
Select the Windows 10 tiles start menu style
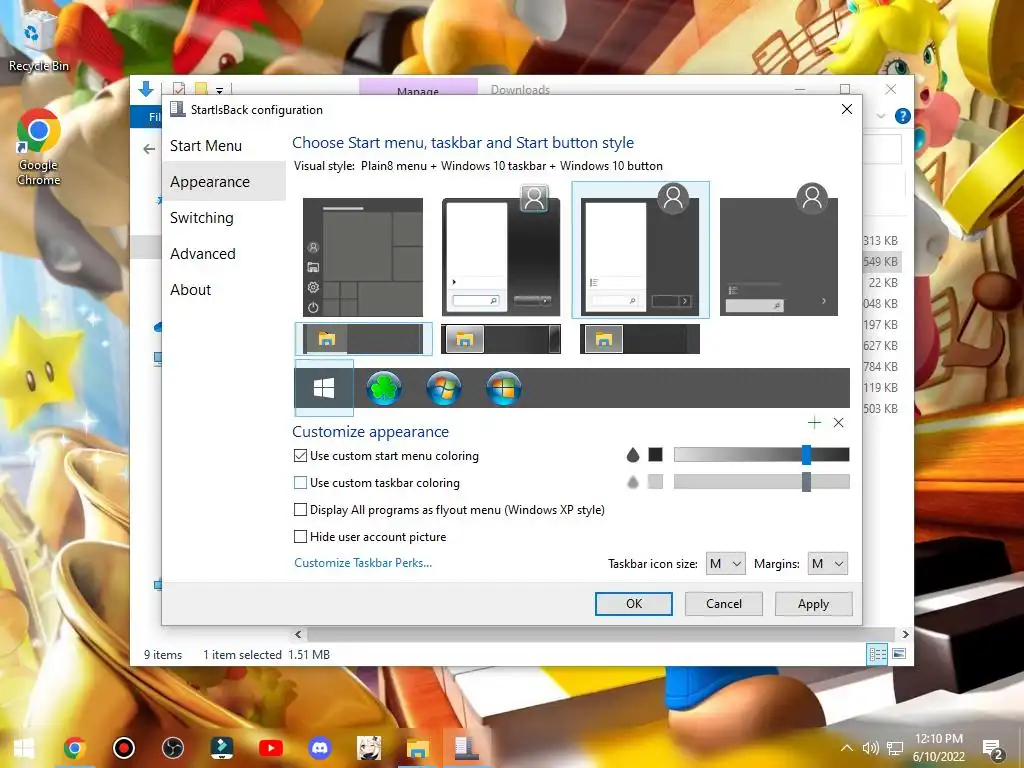[x=362, y=257]
